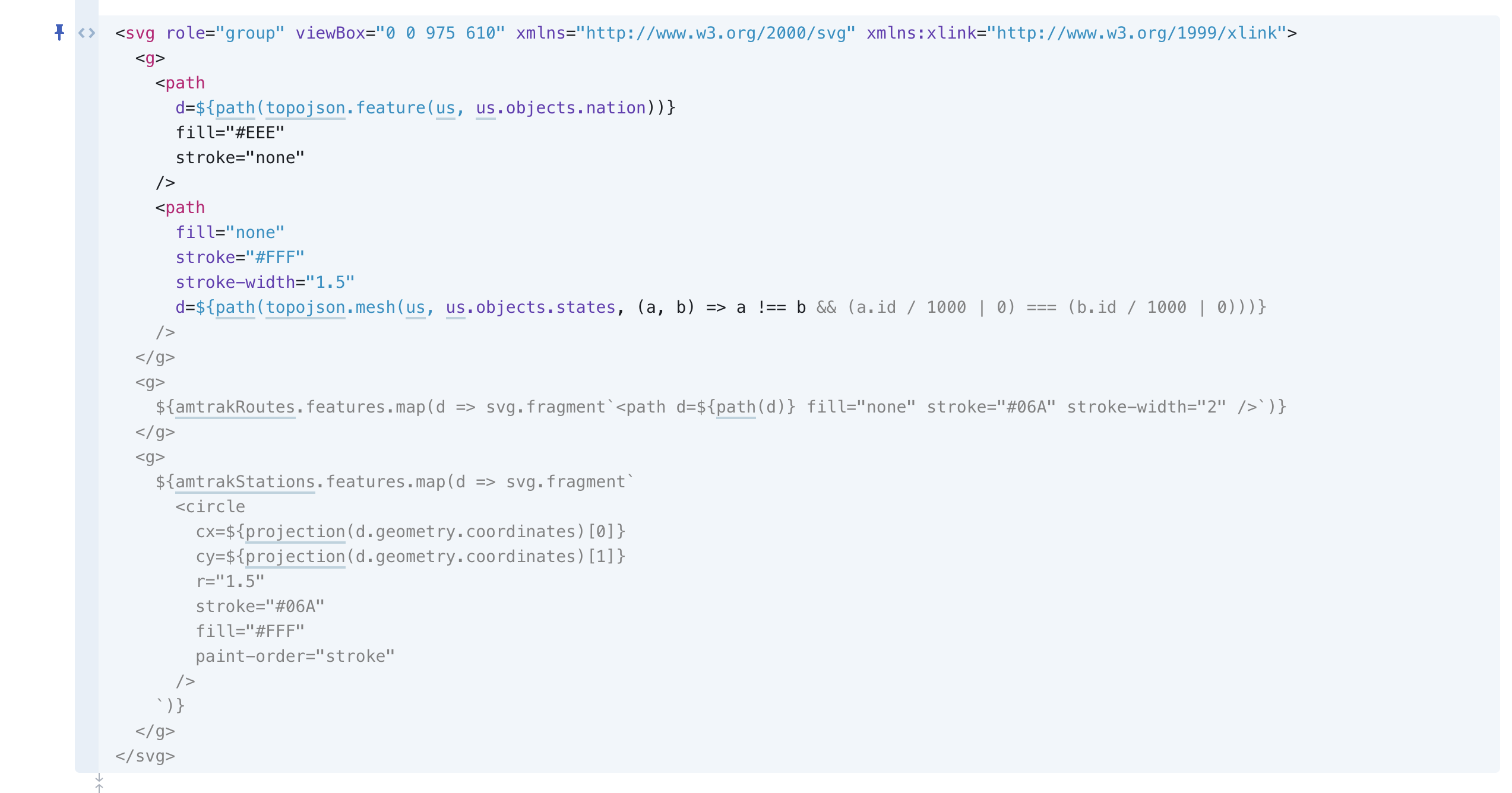Viewport: 1512px width, 793px height.
Task: Click the underlined us before objects.nation
Action: coord(485,108)
